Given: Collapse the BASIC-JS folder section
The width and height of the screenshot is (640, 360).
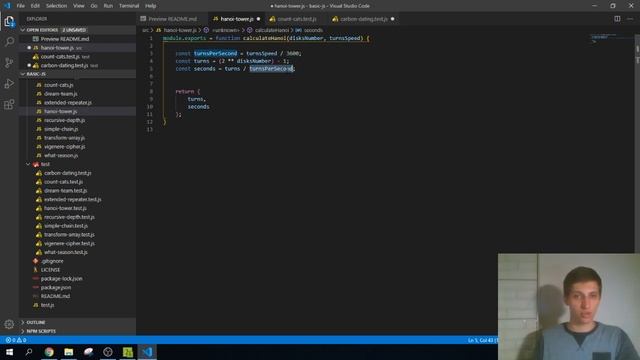Looking at the screenshot, I should [78, 74].
